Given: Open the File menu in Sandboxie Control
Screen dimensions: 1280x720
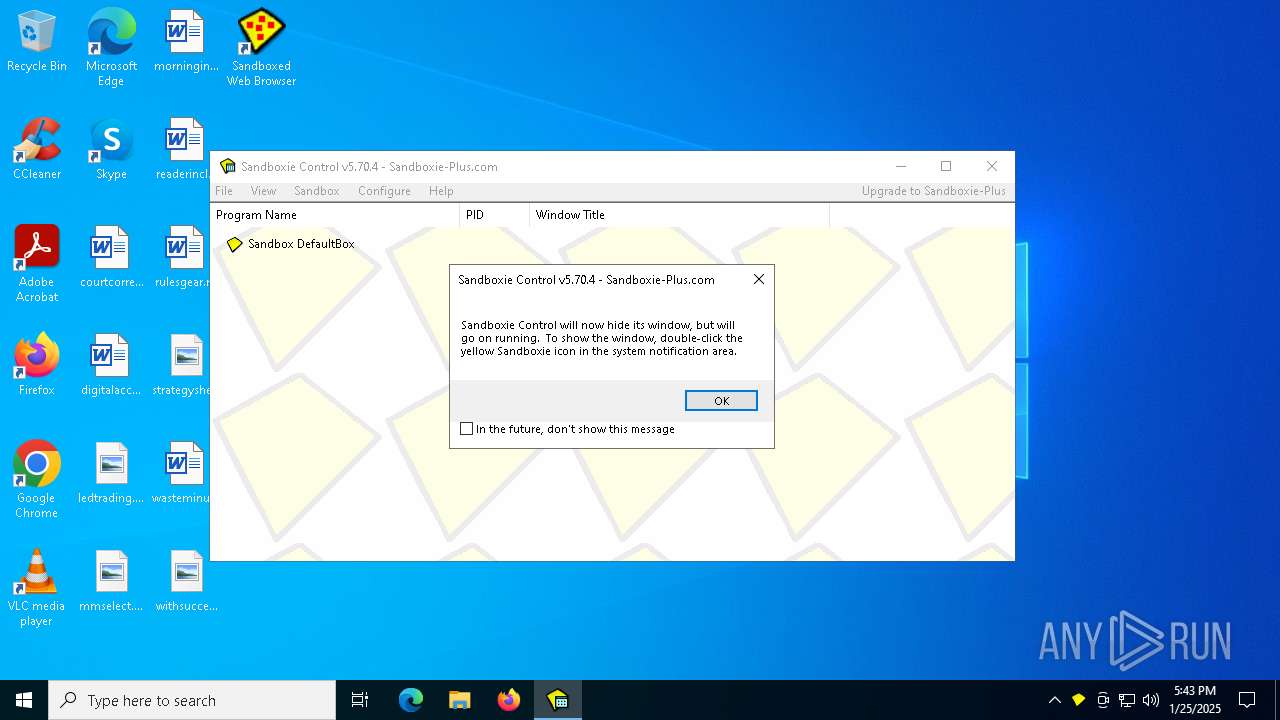Looking at the screenshot, I should pos(224,191).
